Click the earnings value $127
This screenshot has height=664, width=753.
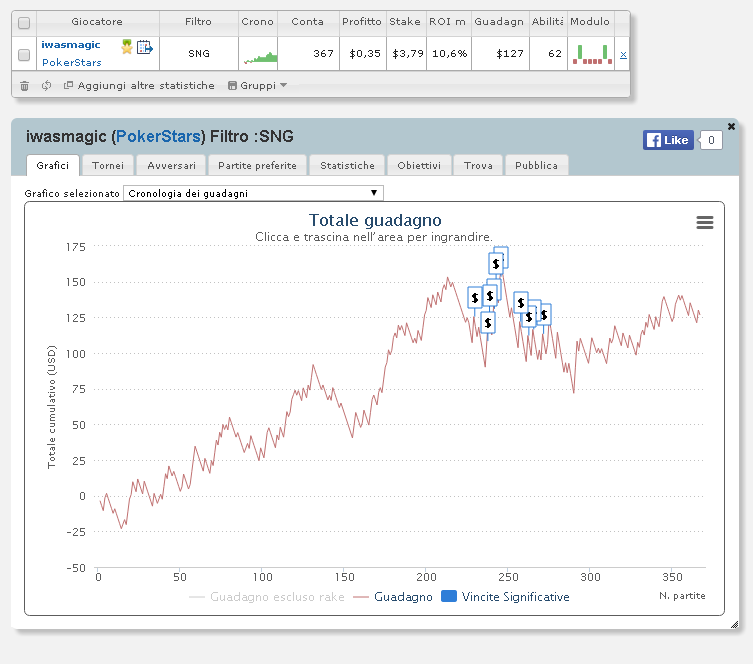(510, 54)
